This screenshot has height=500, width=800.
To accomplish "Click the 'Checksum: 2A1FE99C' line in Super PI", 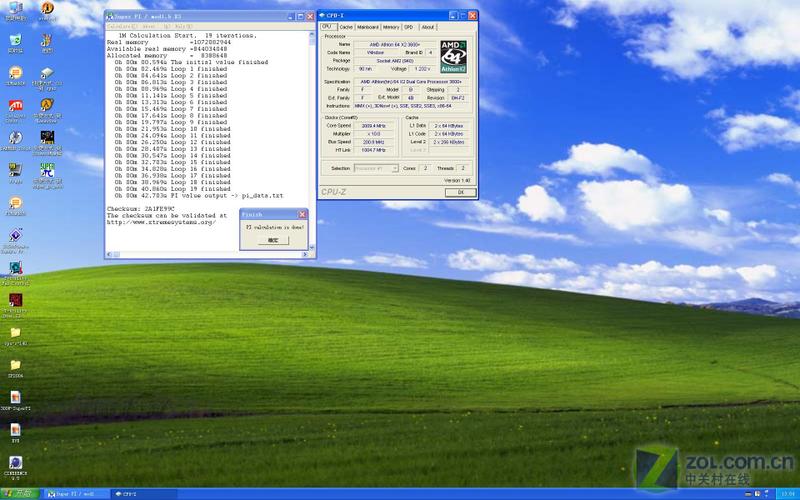I will (x=141, y=209).
